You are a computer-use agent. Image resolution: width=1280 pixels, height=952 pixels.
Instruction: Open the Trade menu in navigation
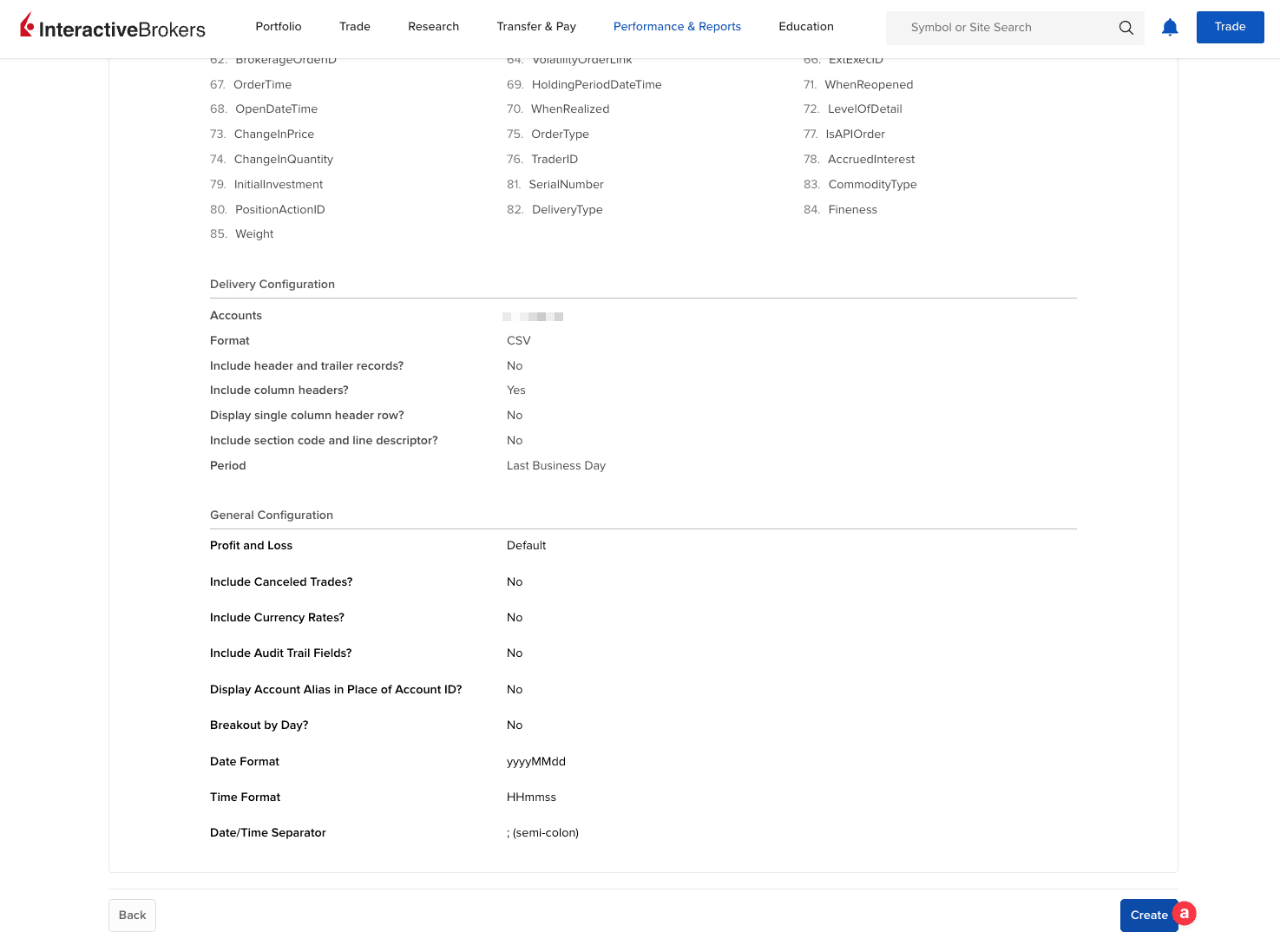click(355, 27)
